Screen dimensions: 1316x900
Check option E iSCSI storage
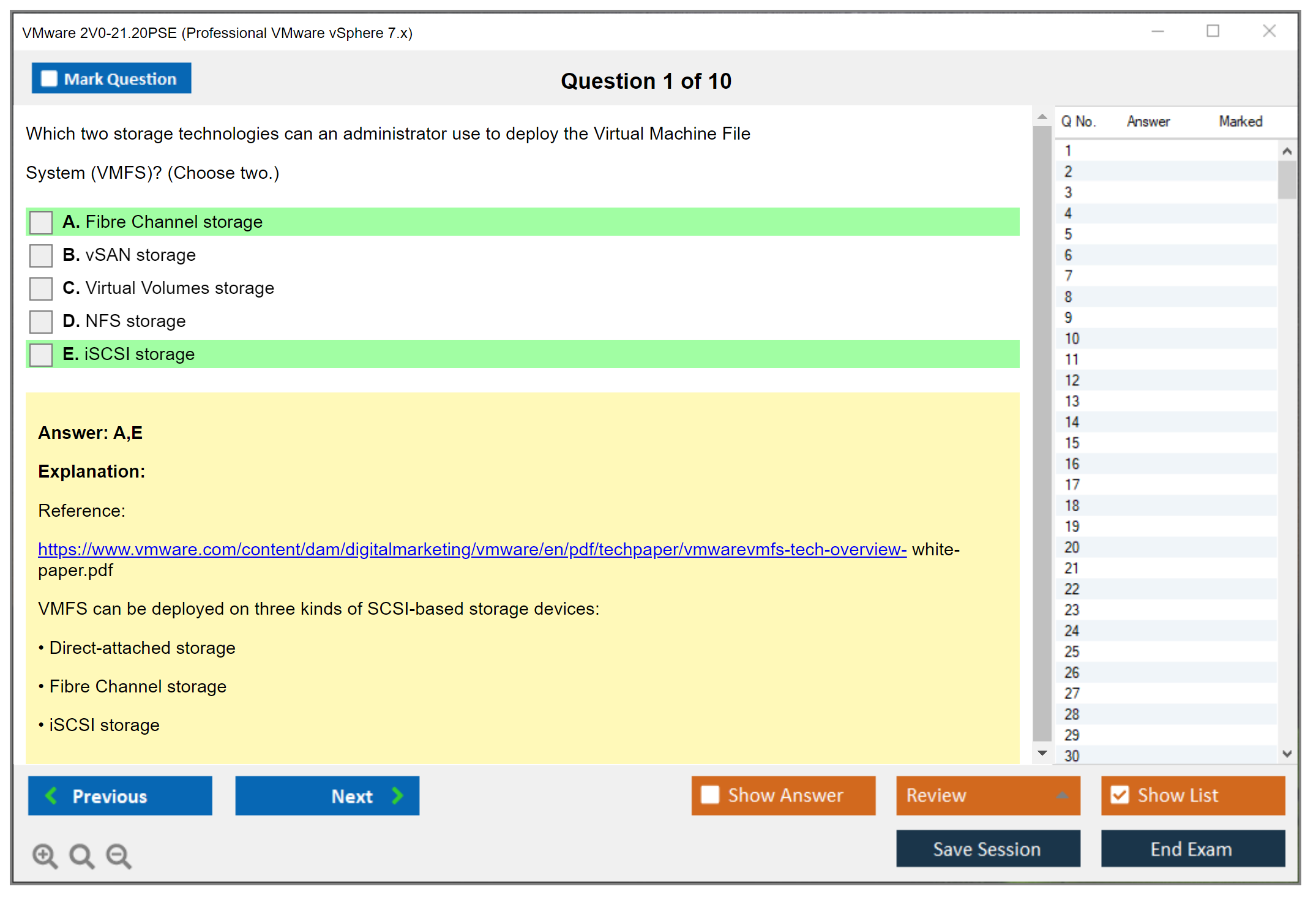point(41,354)
